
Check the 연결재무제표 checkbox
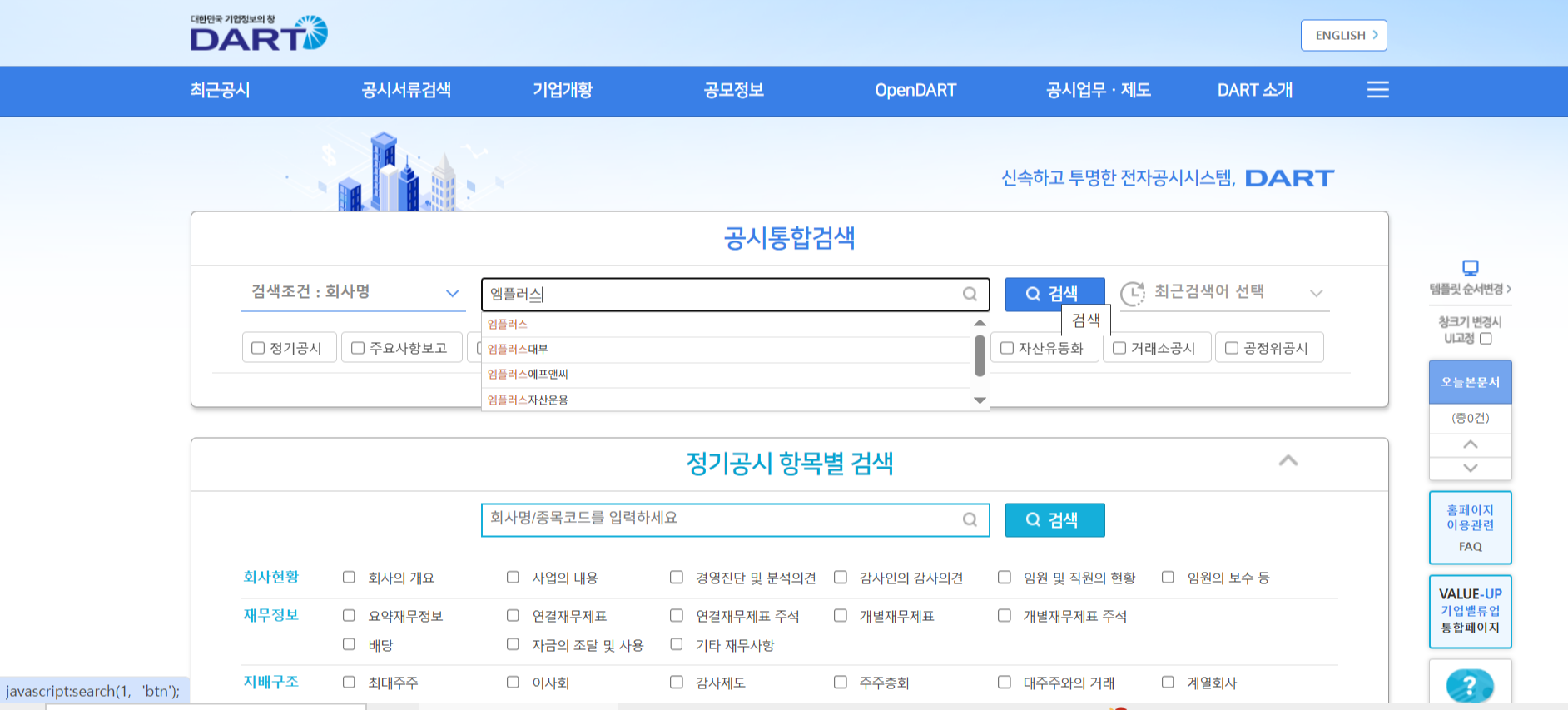tap(513, 615)
